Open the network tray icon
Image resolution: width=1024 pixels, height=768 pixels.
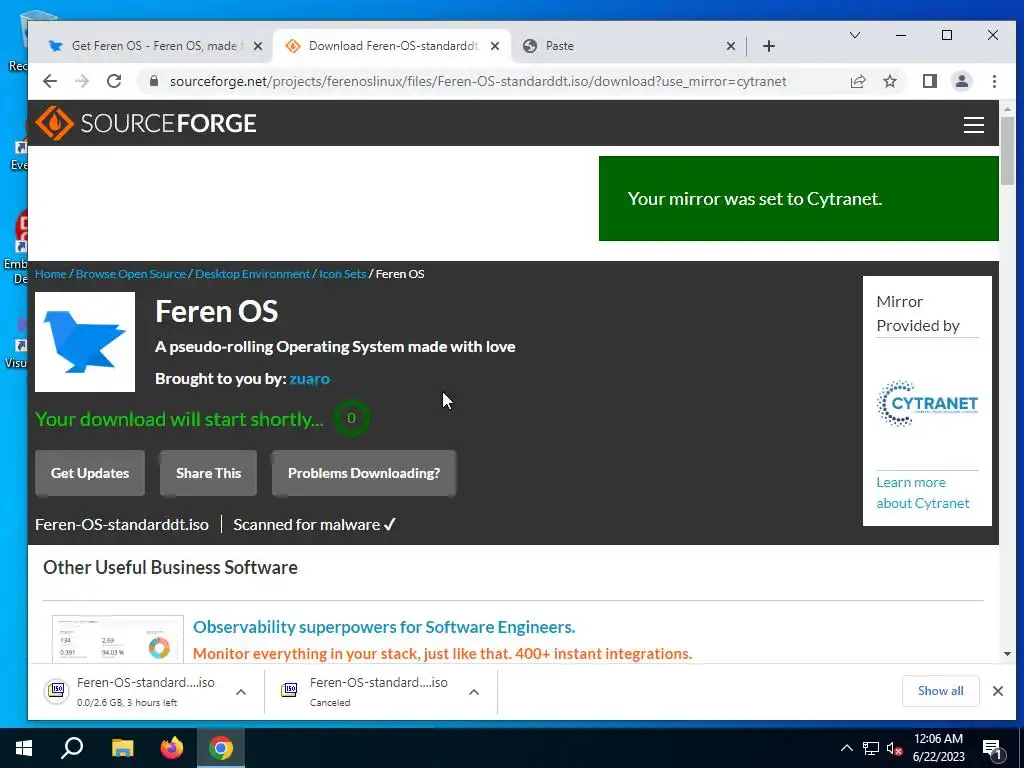point(871,748)
